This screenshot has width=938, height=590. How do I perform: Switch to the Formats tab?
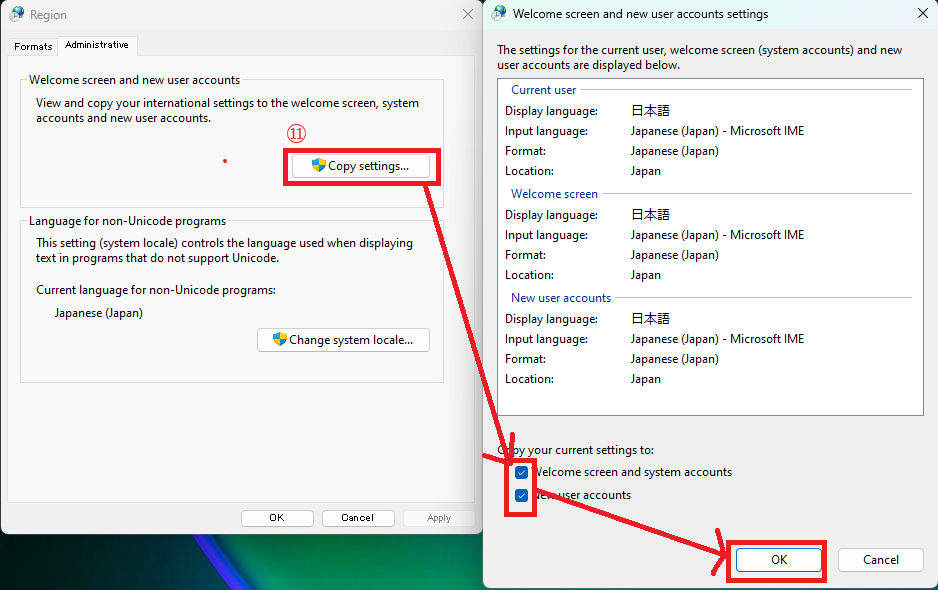[x=33, y=45]
